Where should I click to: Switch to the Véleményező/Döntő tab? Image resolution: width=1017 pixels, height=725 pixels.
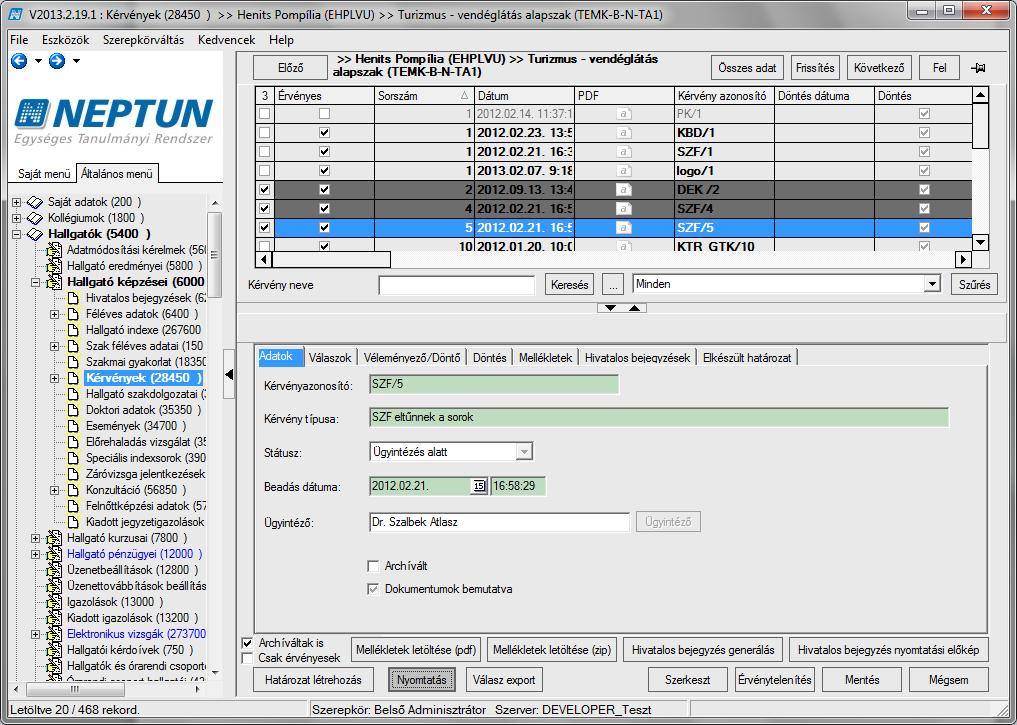(x=412, y=357)
